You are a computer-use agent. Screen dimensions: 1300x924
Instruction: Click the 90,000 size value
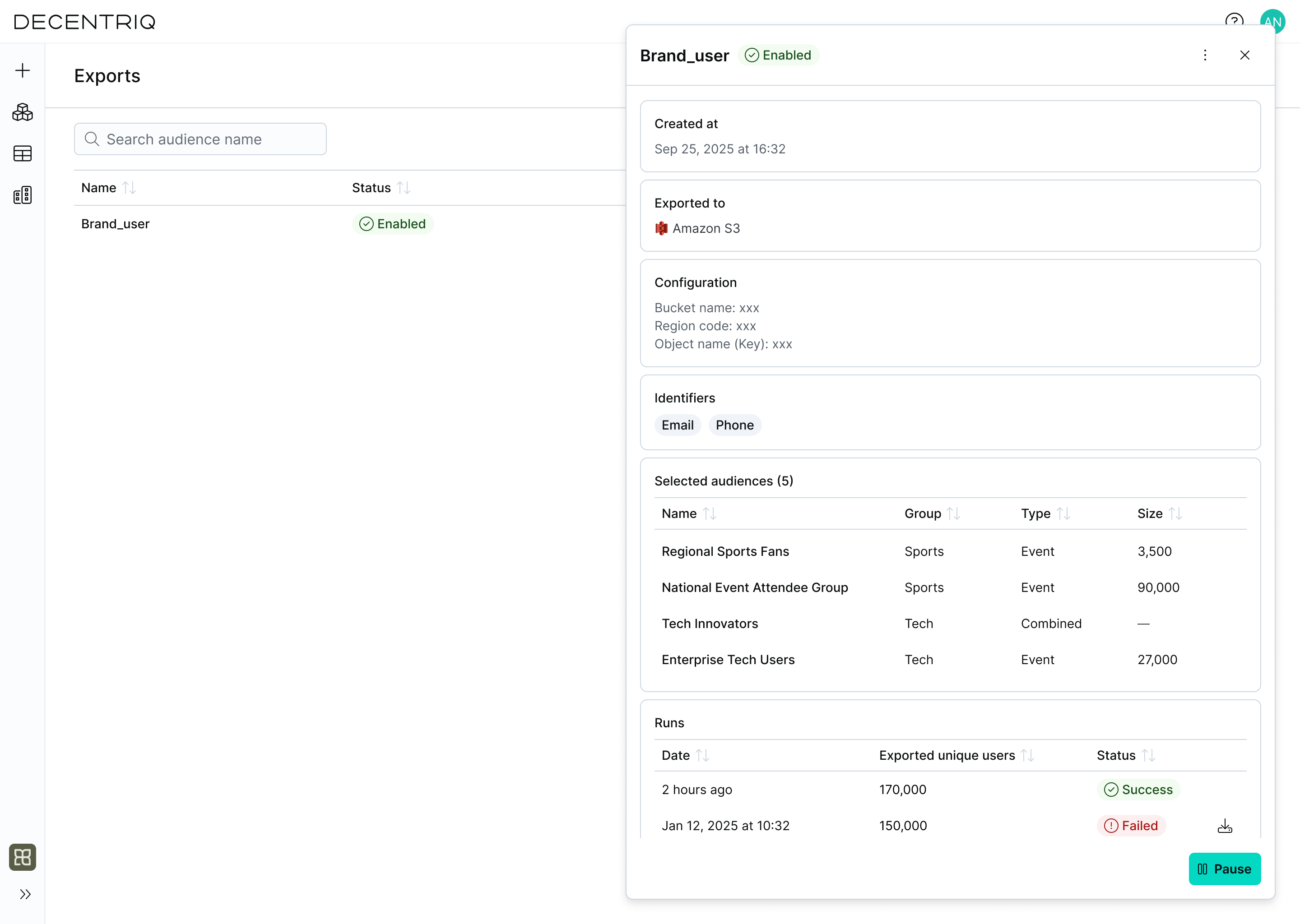tap(1158, 588)
